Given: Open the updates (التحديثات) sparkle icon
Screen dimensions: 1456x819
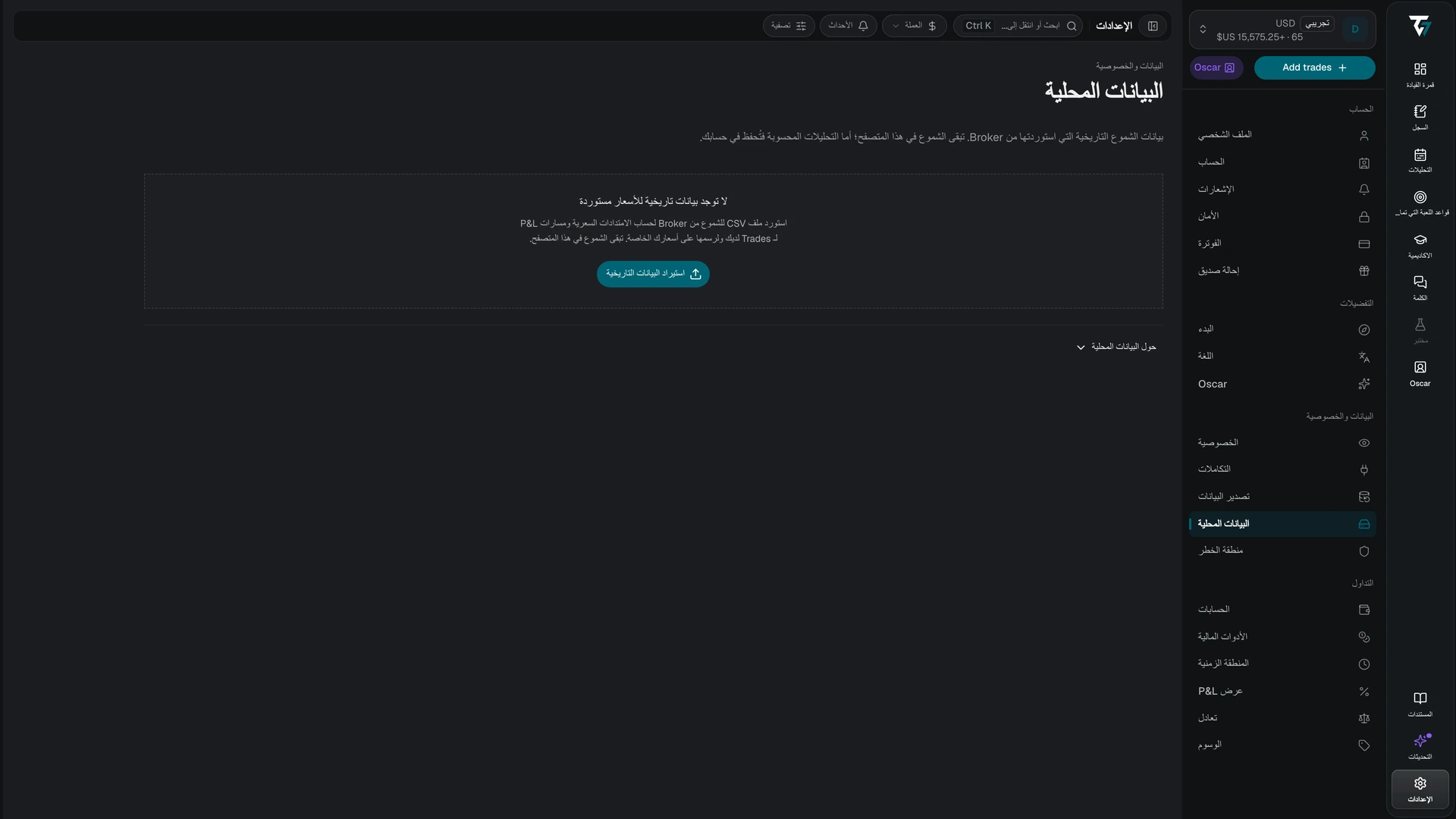Looking at the screenshot, I should tap(1420, 746).
